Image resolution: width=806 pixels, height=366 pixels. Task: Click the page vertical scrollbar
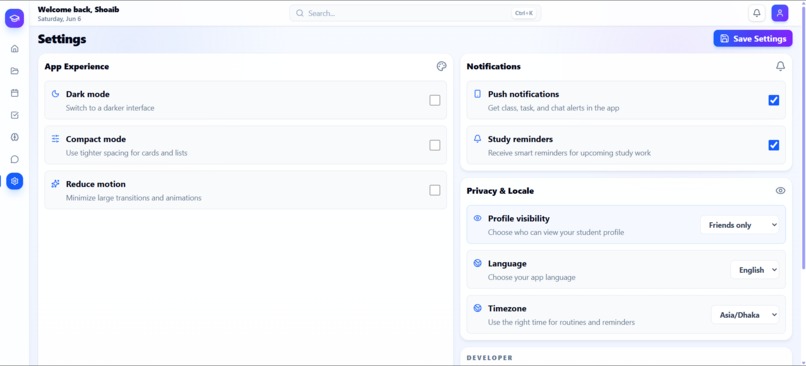tap(803, 139)
